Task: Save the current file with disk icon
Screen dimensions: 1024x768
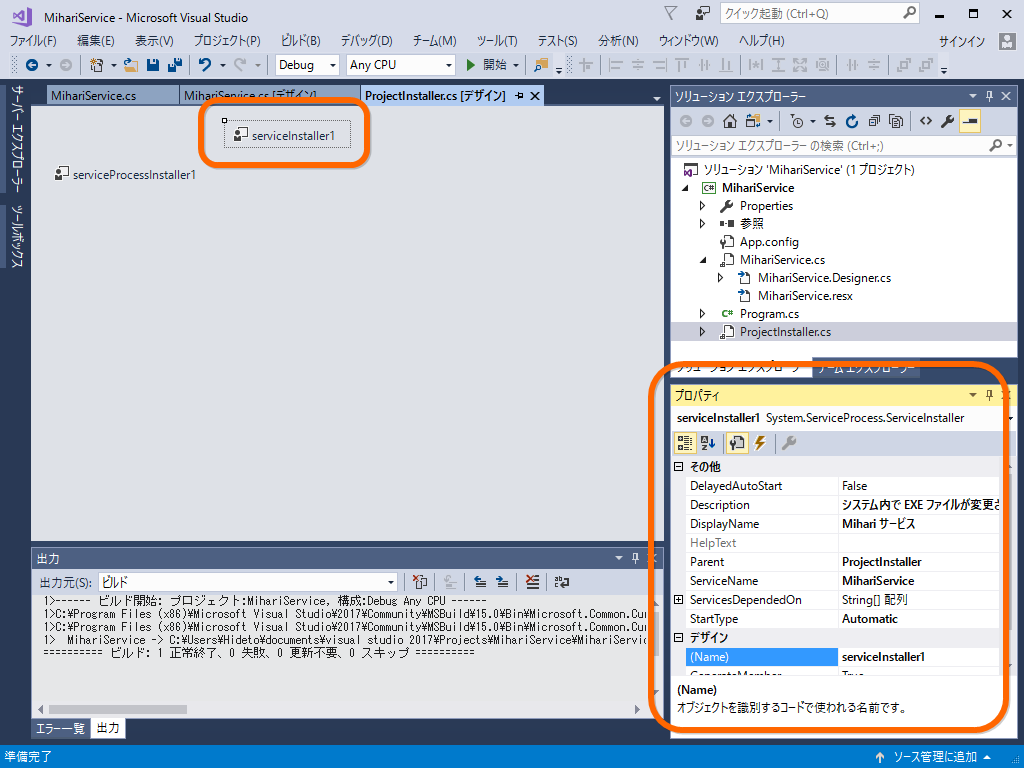Action: point(153,65)
